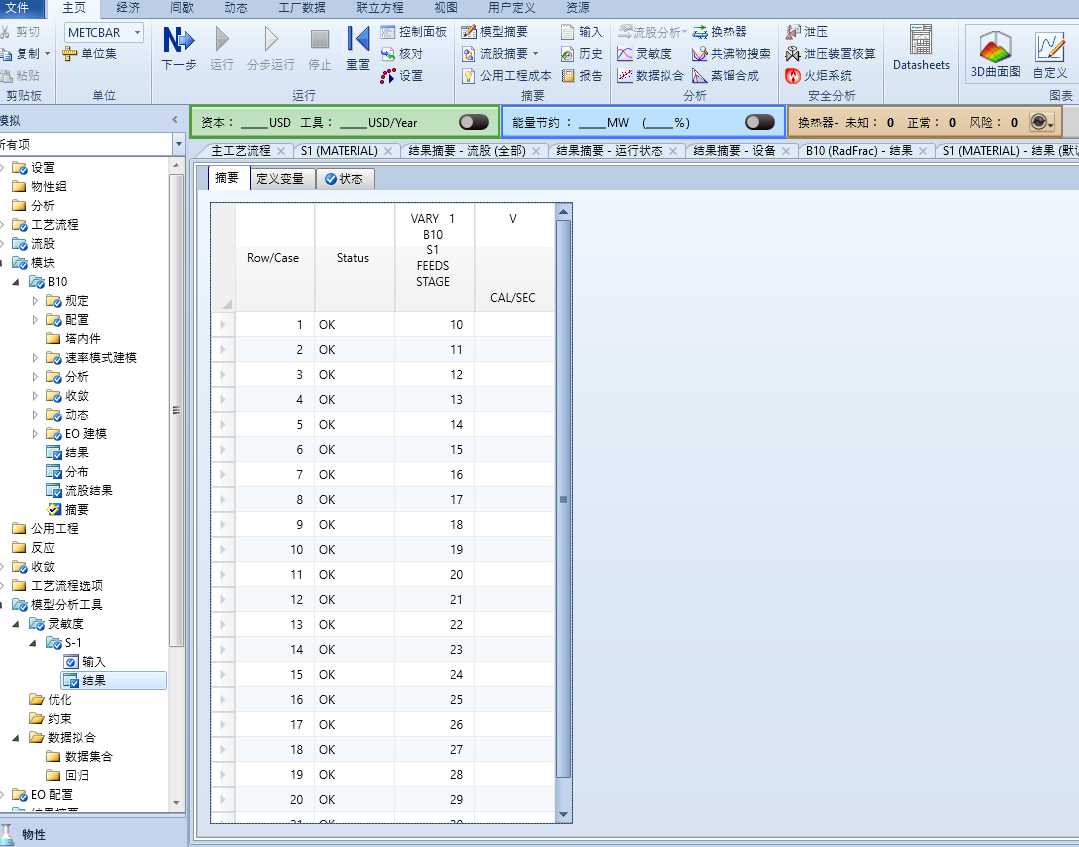Collapse the B10 block tree node
Image resolution: width=1079 pixels, height=847 pixels.
pyautogui.click(x=16, y=282)
